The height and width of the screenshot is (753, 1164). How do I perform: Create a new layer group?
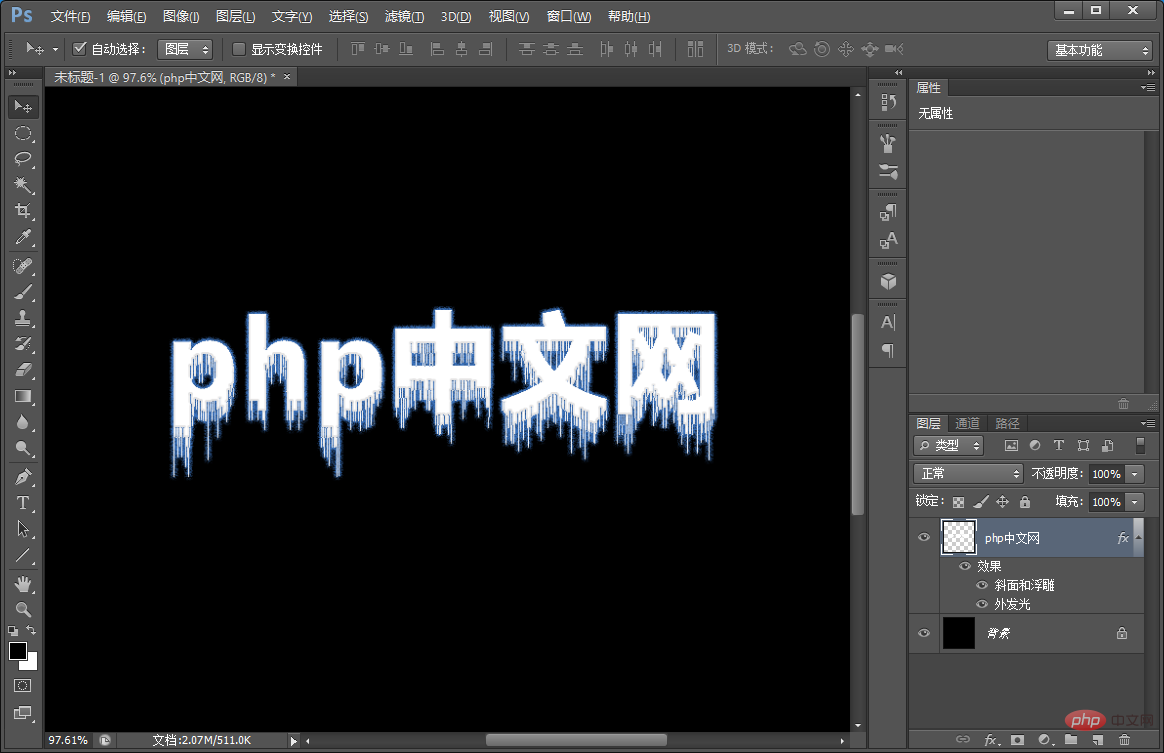1070,740
